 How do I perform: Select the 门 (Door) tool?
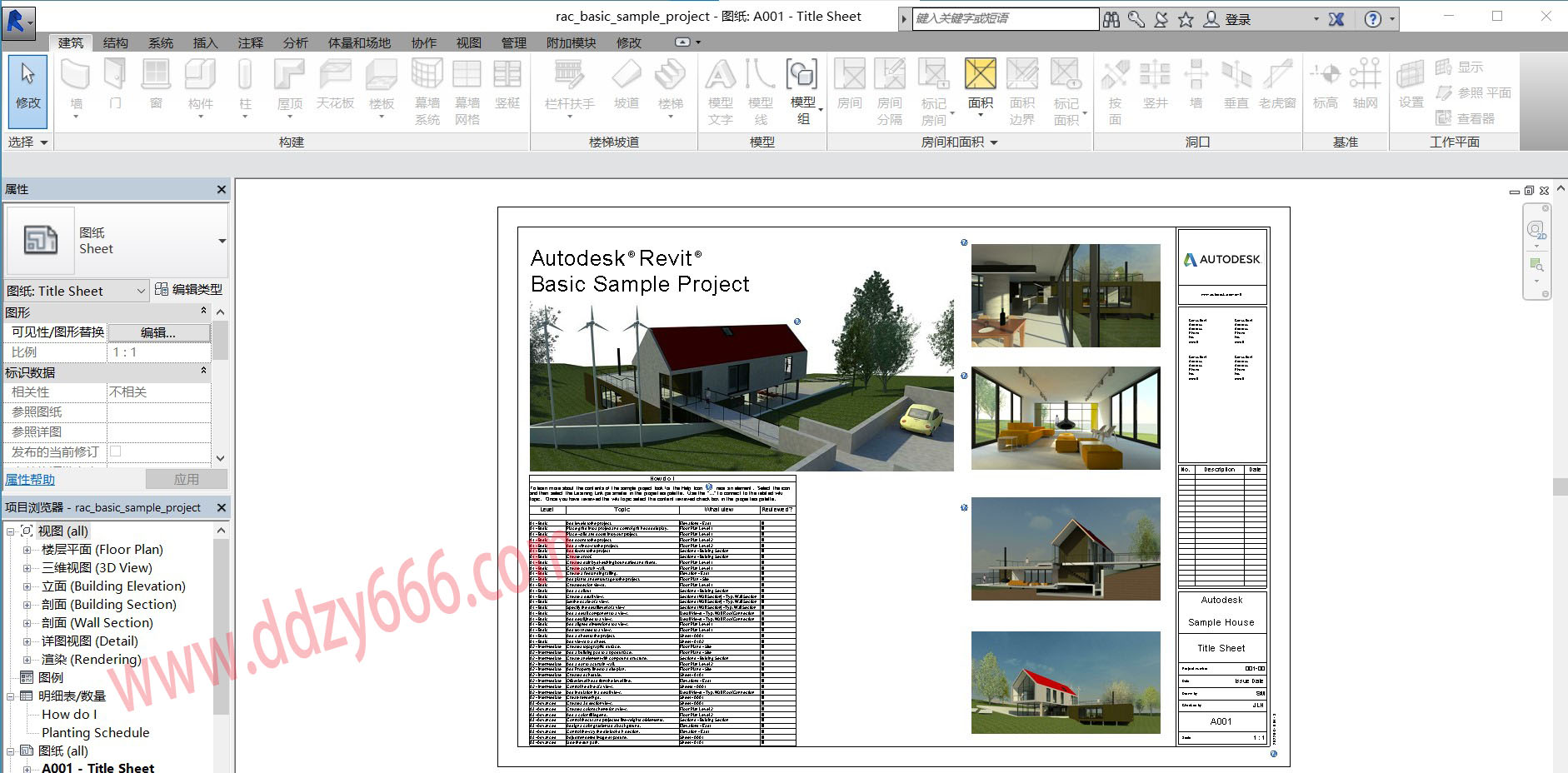(115, 84)
